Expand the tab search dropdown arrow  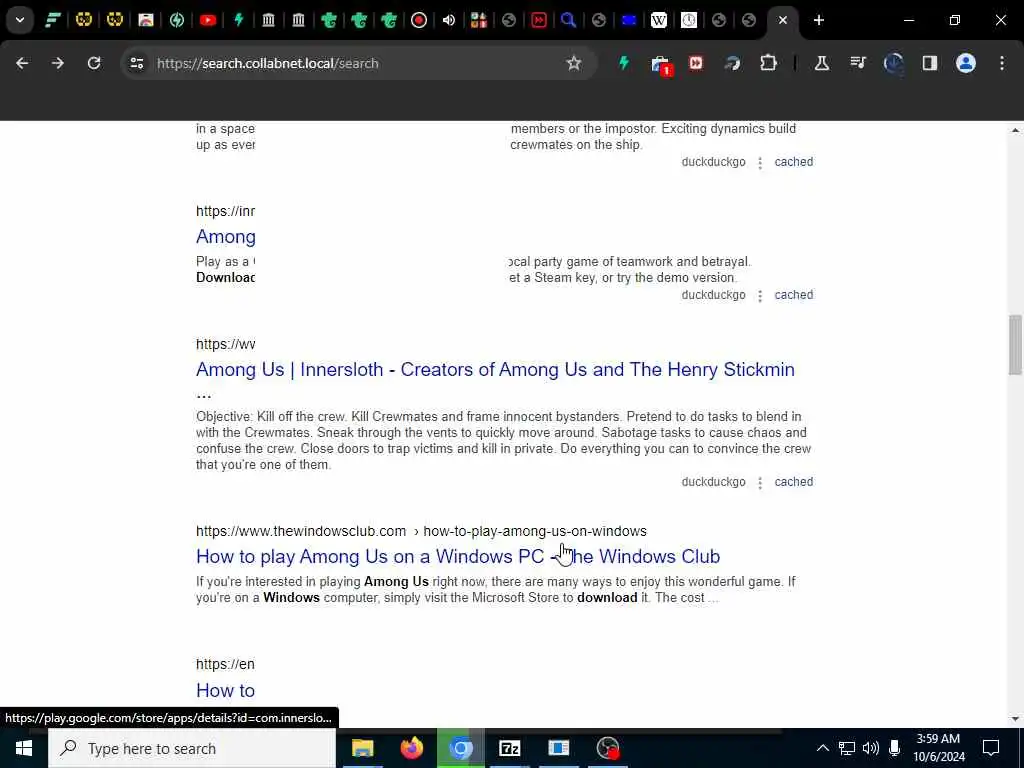coord(20,20)
